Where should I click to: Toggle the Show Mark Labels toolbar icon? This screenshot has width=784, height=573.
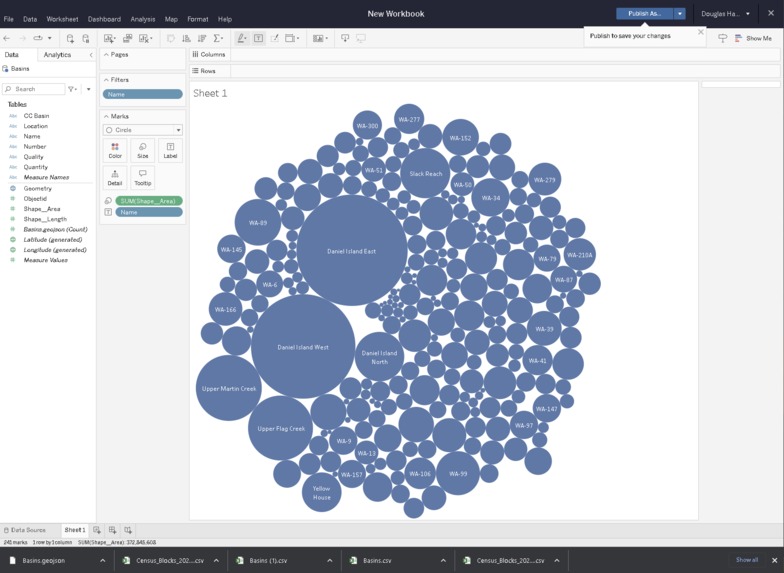click(x=258, y=38)
